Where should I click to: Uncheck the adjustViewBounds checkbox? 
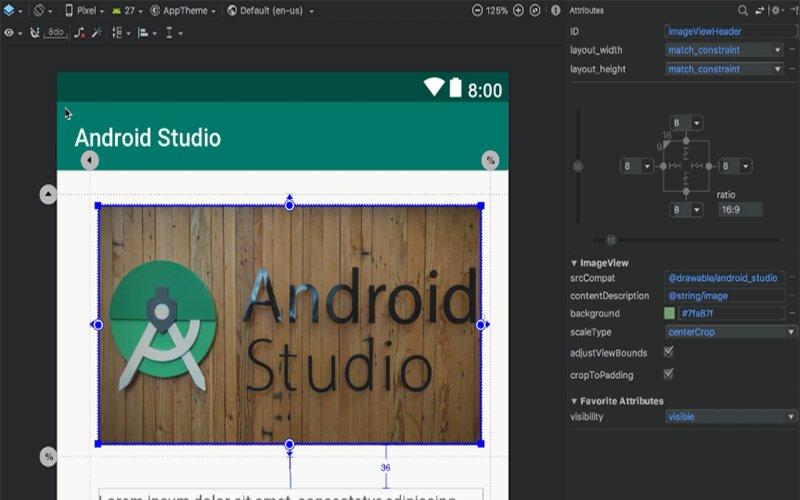(669, 352)
